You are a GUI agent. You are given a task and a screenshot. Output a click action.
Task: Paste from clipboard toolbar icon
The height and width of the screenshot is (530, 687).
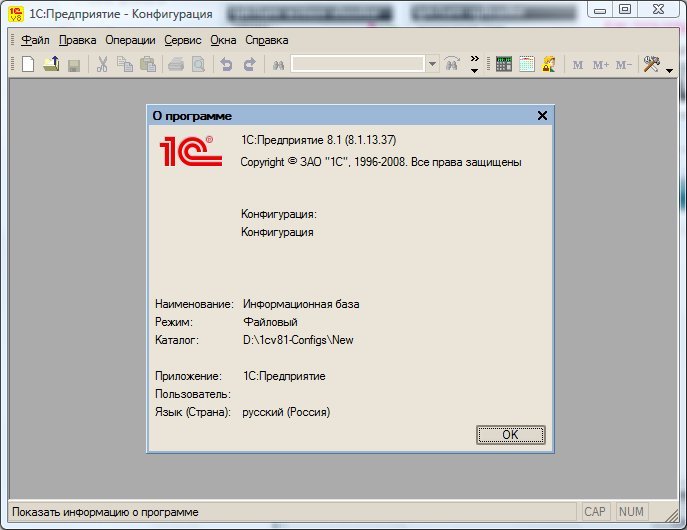point(148,64)
